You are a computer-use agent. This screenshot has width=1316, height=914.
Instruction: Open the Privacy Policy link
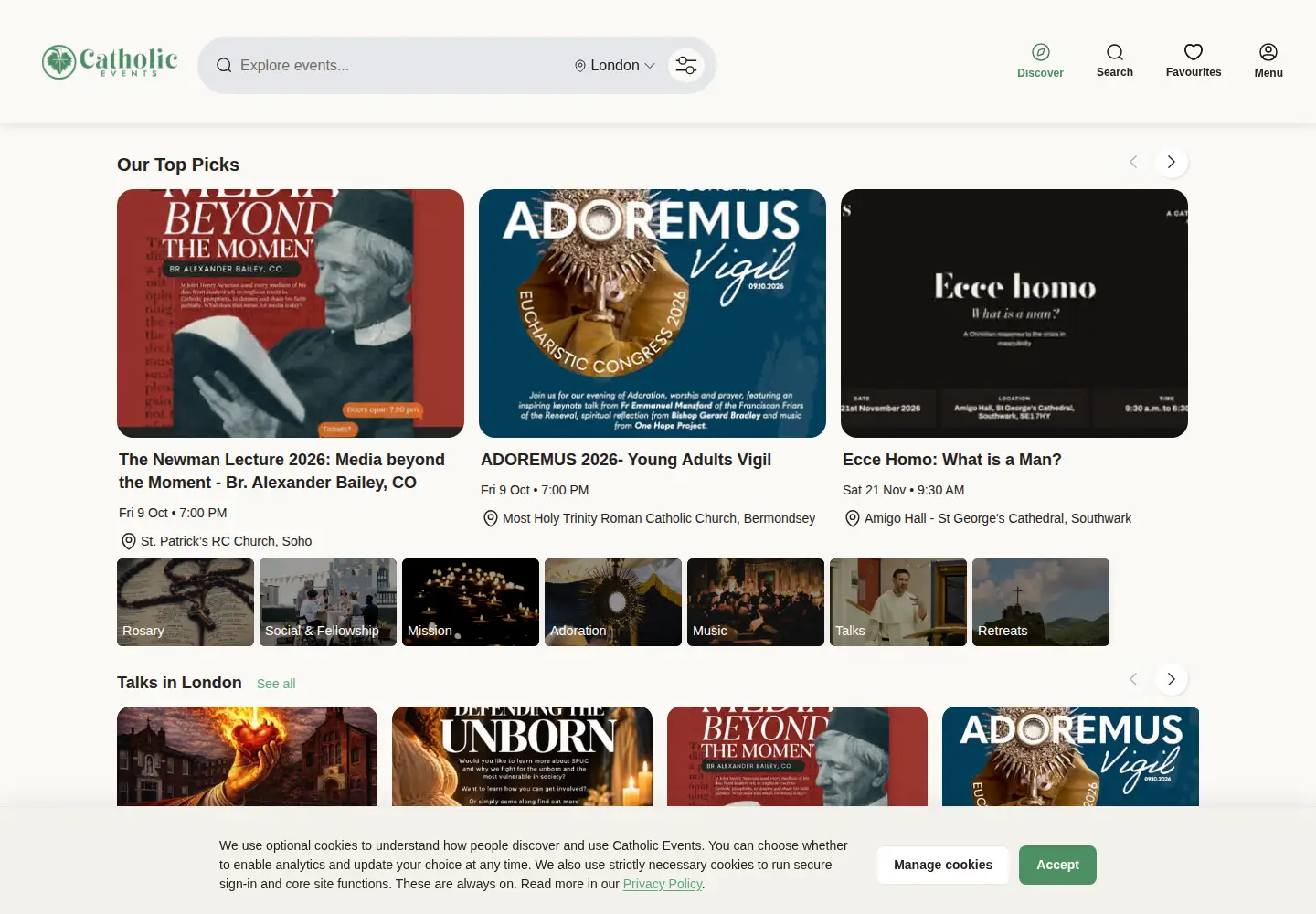(663, 884)
